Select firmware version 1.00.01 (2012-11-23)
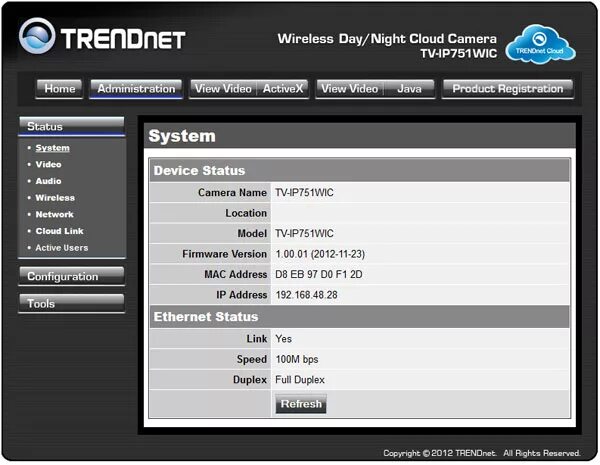Image resolution: width=600 pixels, height=465 pixels. (320, 254)
